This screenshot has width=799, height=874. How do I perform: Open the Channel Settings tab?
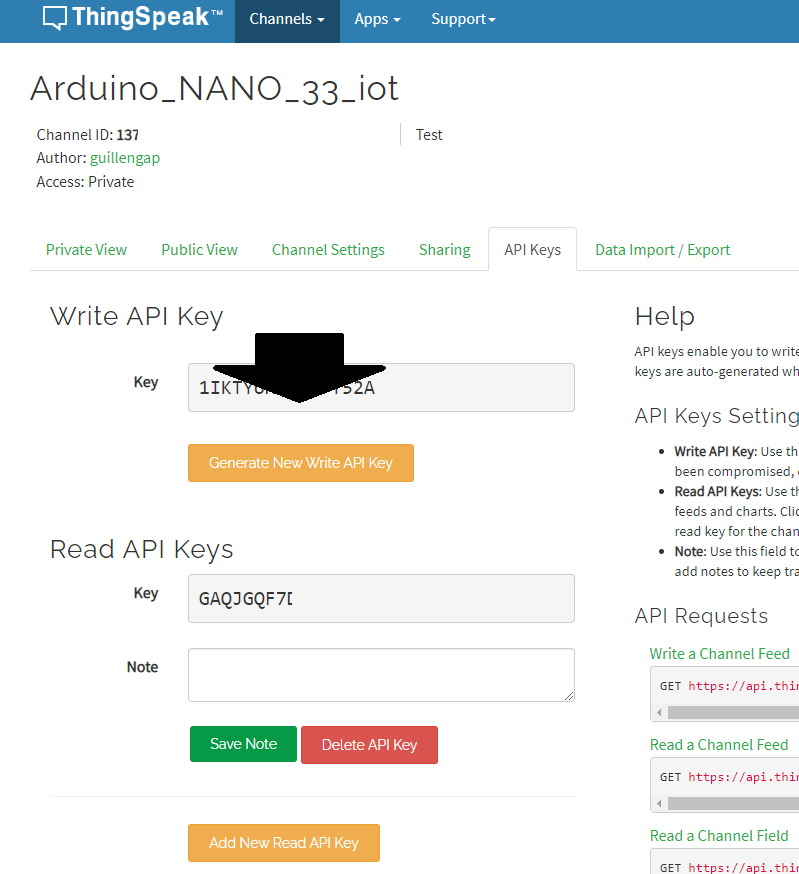click(328, 250)
